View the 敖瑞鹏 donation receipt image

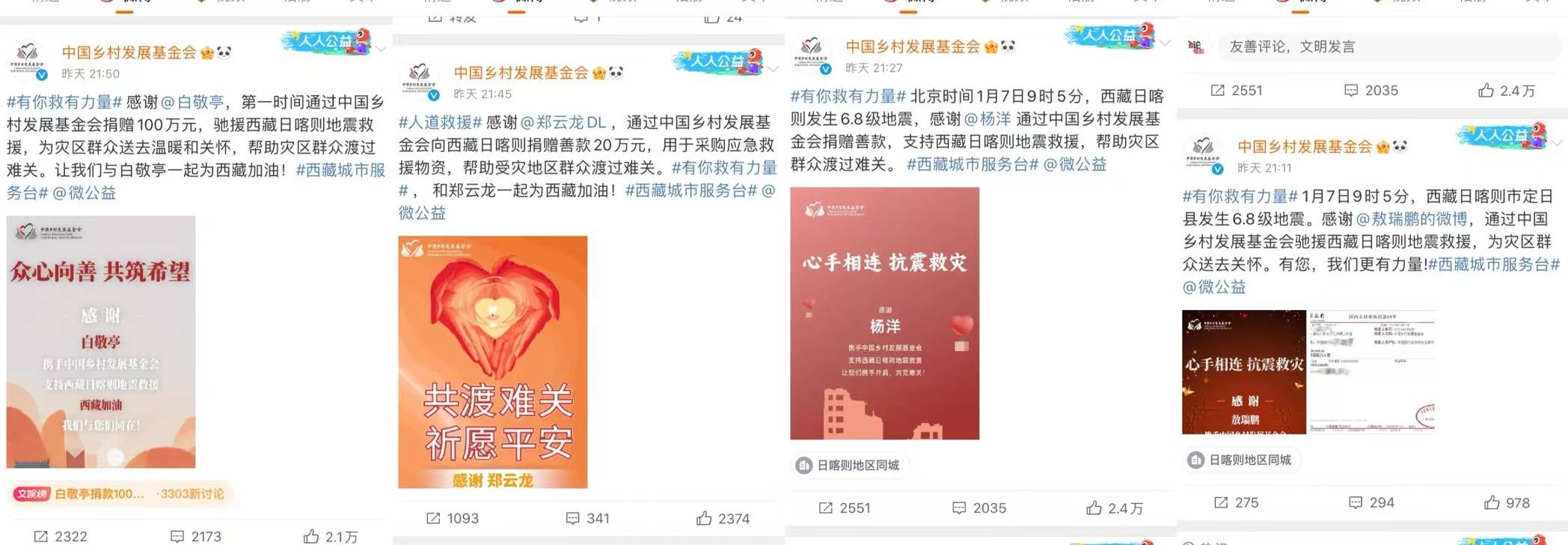(x=1372, y=372)
